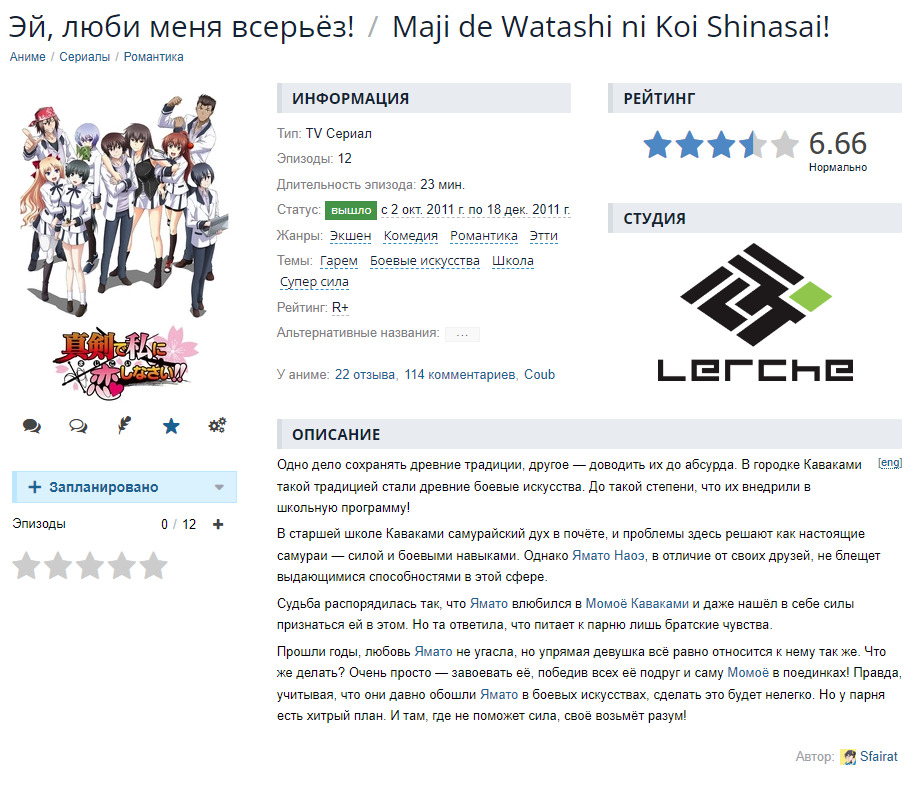Screen dimensions: 916x789
Task: Click the outlined speech bubbles discussion icon
Action: [78, 426]
